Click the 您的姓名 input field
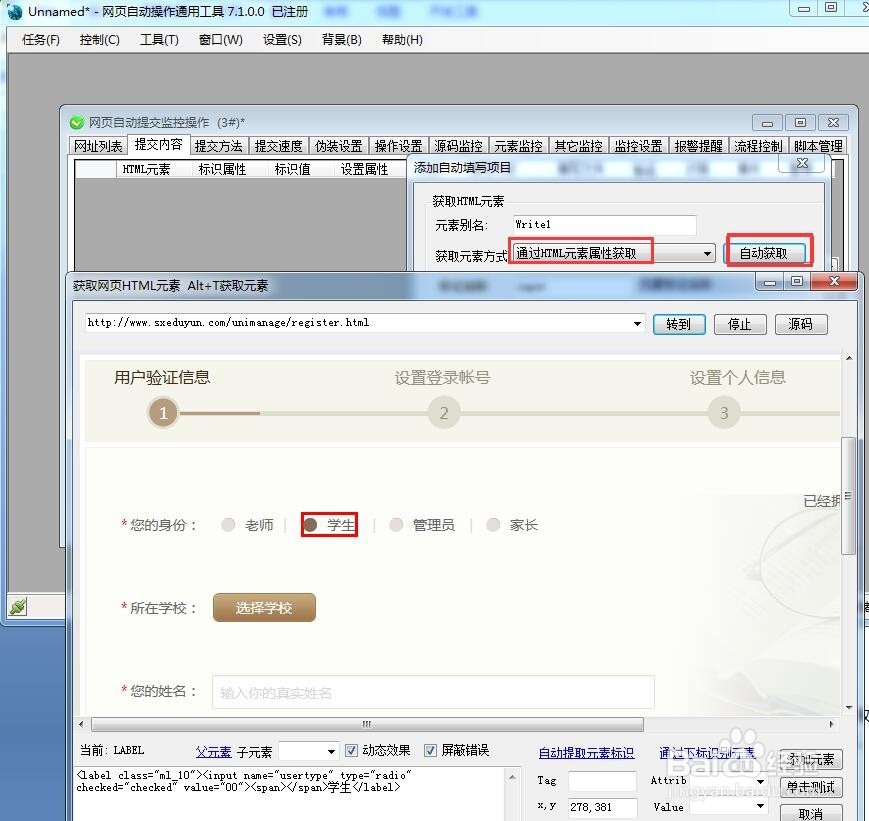 coord(430,692)
